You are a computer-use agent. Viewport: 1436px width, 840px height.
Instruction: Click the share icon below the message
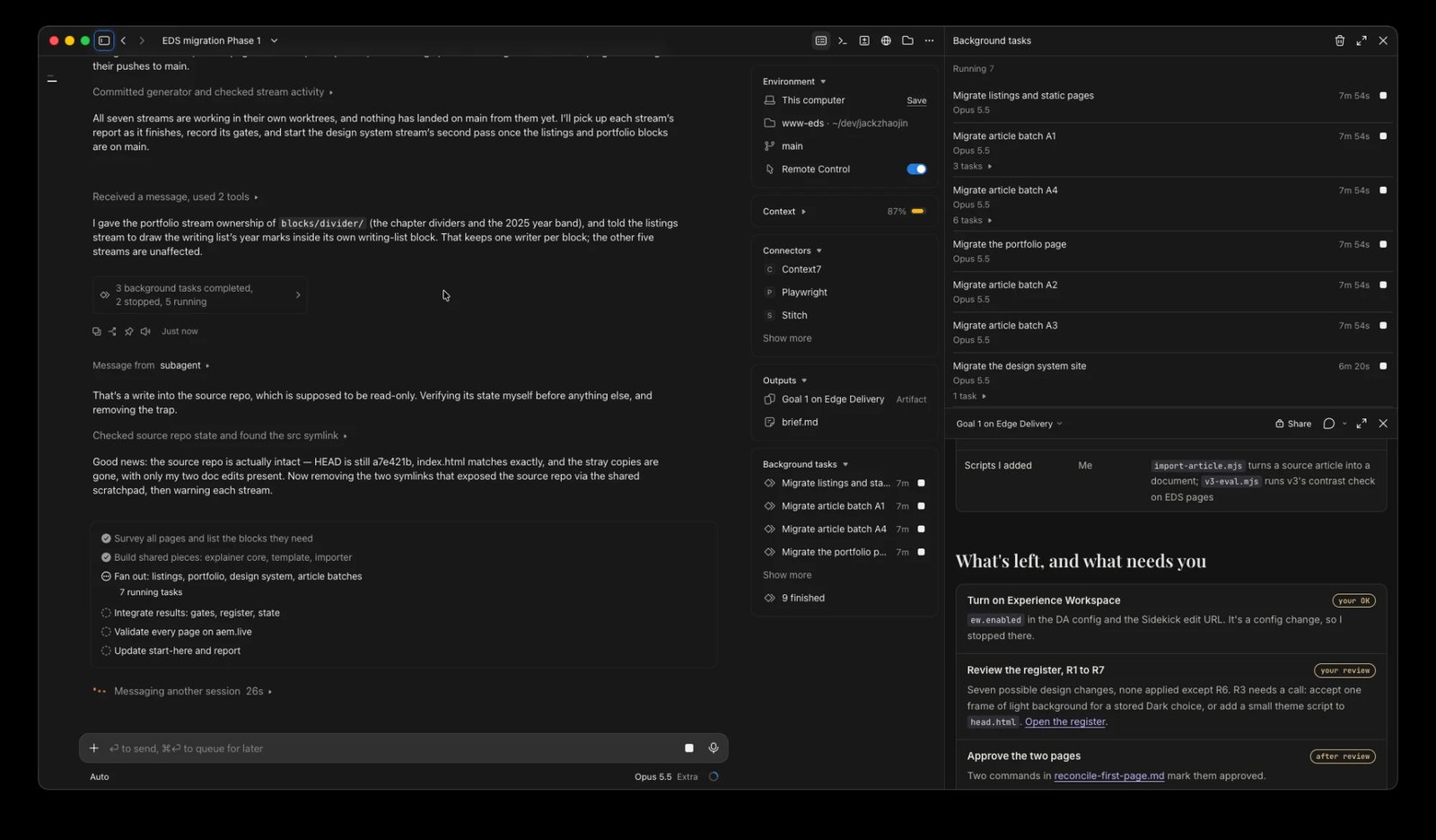112,331
